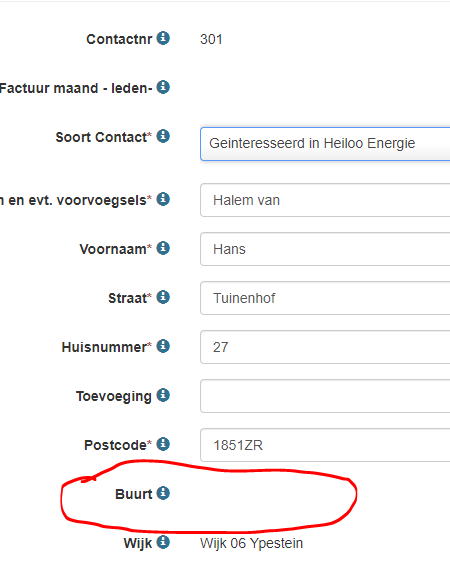Click the Straat field showing Tuinenhof
The image size is (450, 561).
pyautogui.click(x=325, y=298)
